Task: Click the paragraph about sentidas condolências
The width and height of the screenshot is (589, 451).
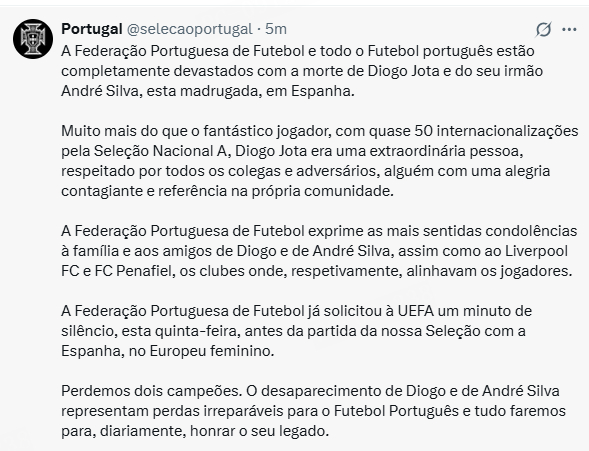Action: coord(319,251)
